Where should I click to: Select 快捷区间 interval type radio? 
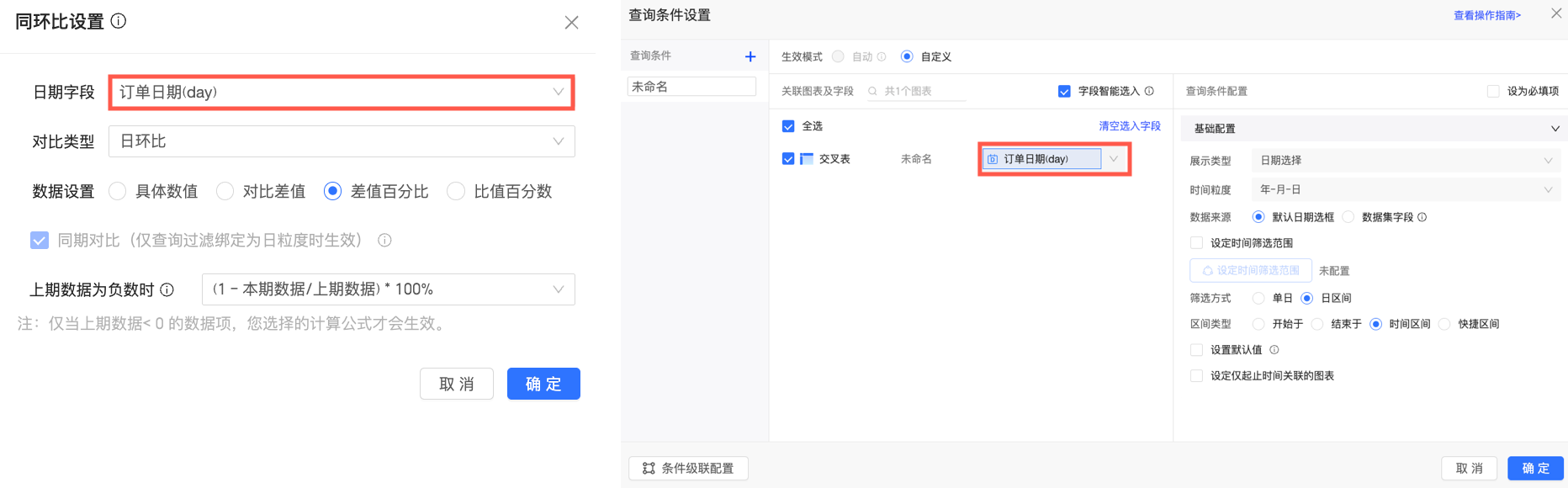(x=1444, y=324)
